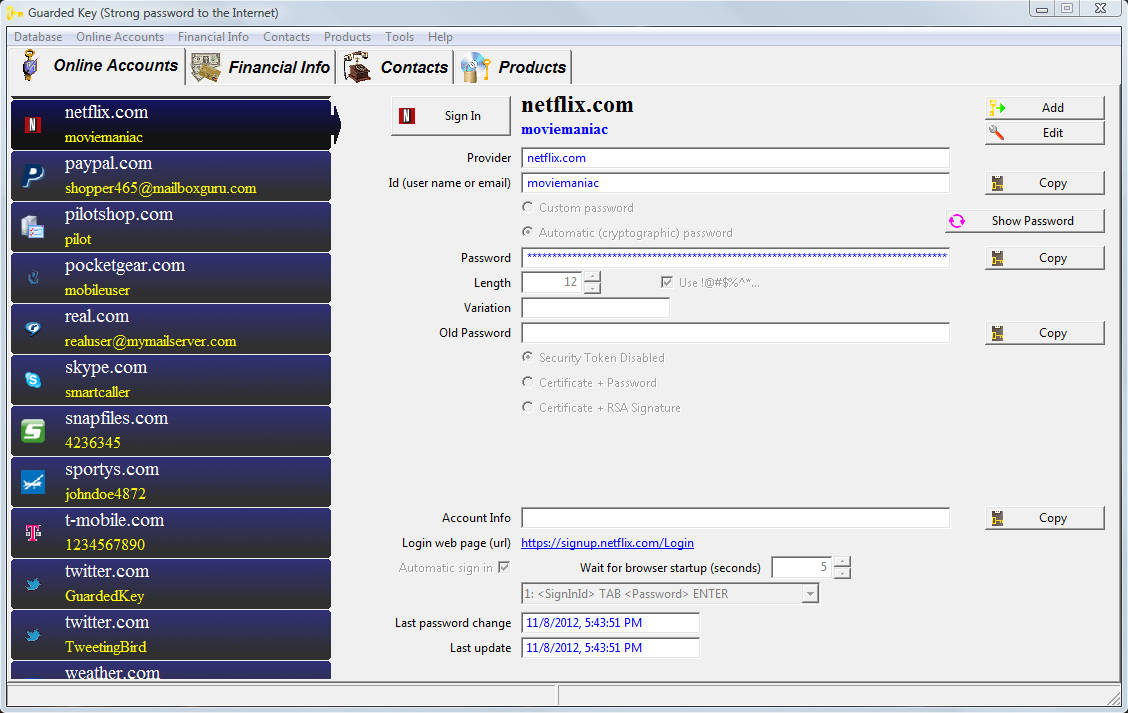Click the Online Accounts key icon
The image size is (1128, 713).
(x=30, y=65)
